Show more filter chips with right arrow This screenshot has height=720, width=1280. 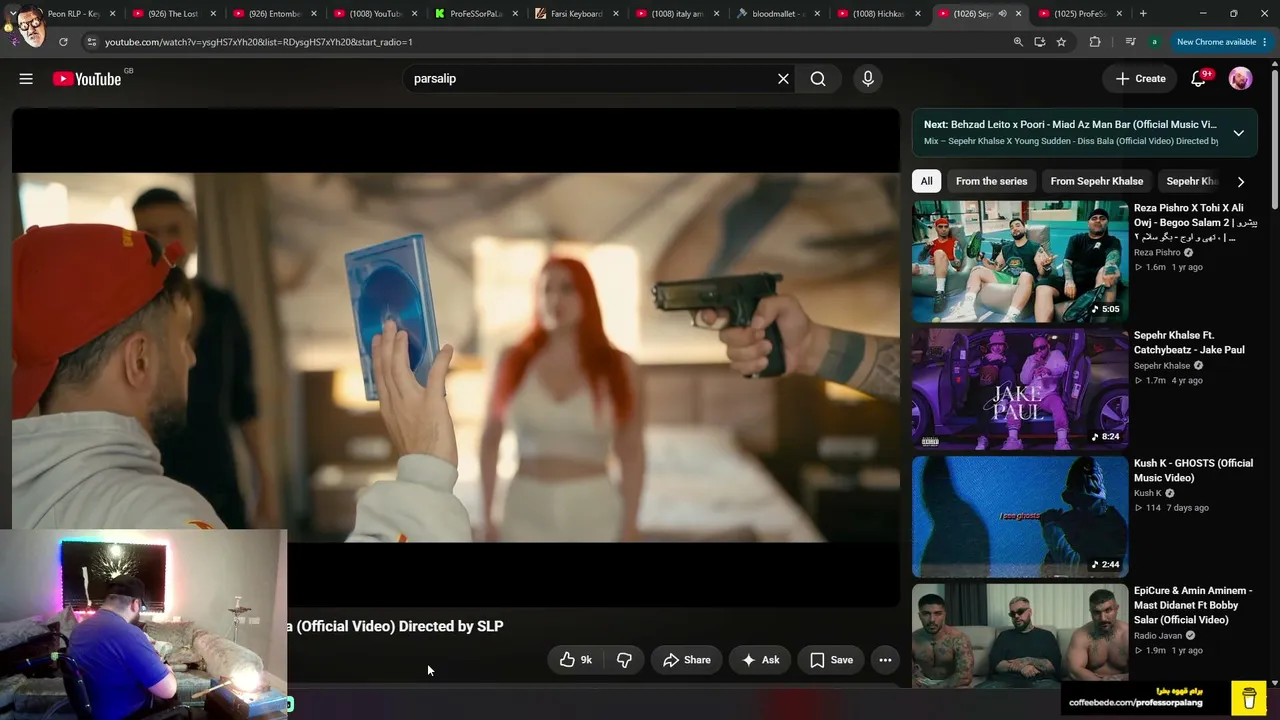click(1240, 182)
